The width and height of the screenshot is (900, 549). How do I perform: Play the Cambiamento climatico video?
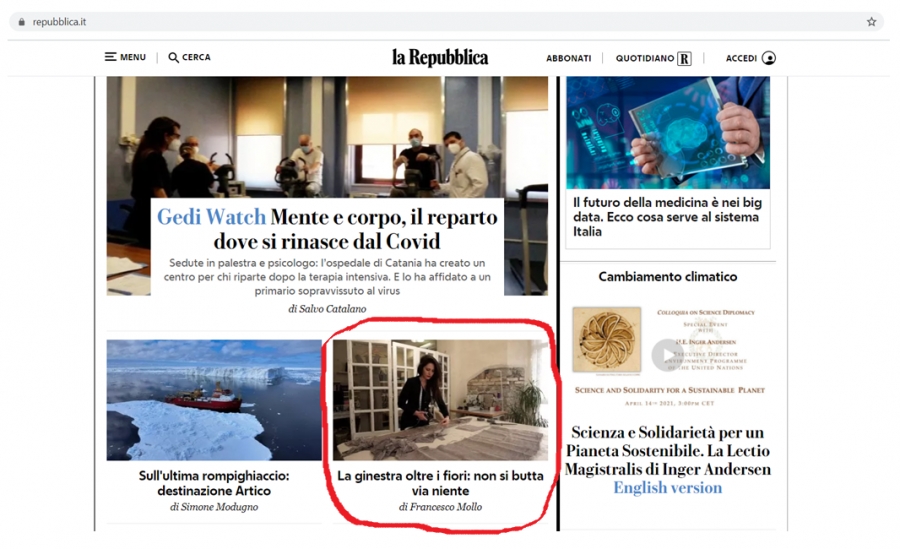(x=667, y=355)
